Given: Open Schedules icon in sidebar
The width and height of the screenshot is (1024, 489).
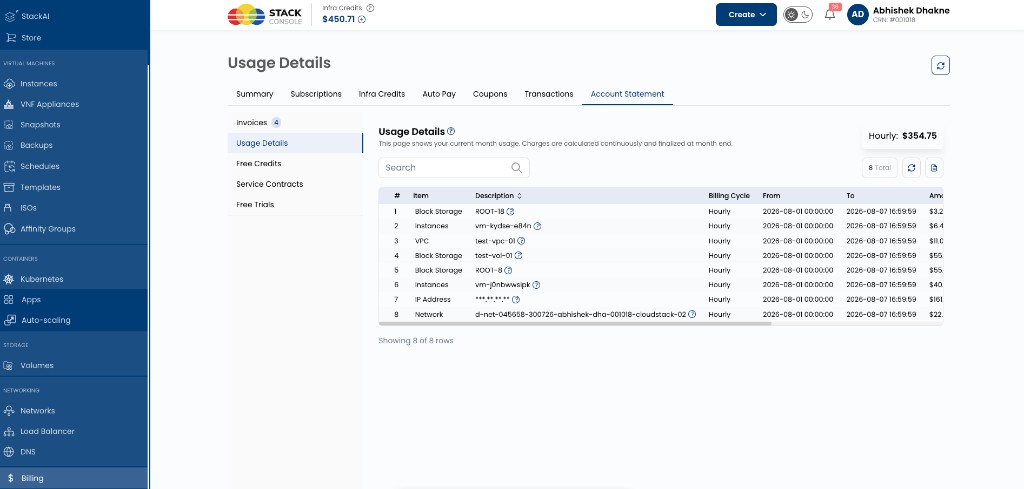Looking at the screenshot, I should [x=9, y=166].
